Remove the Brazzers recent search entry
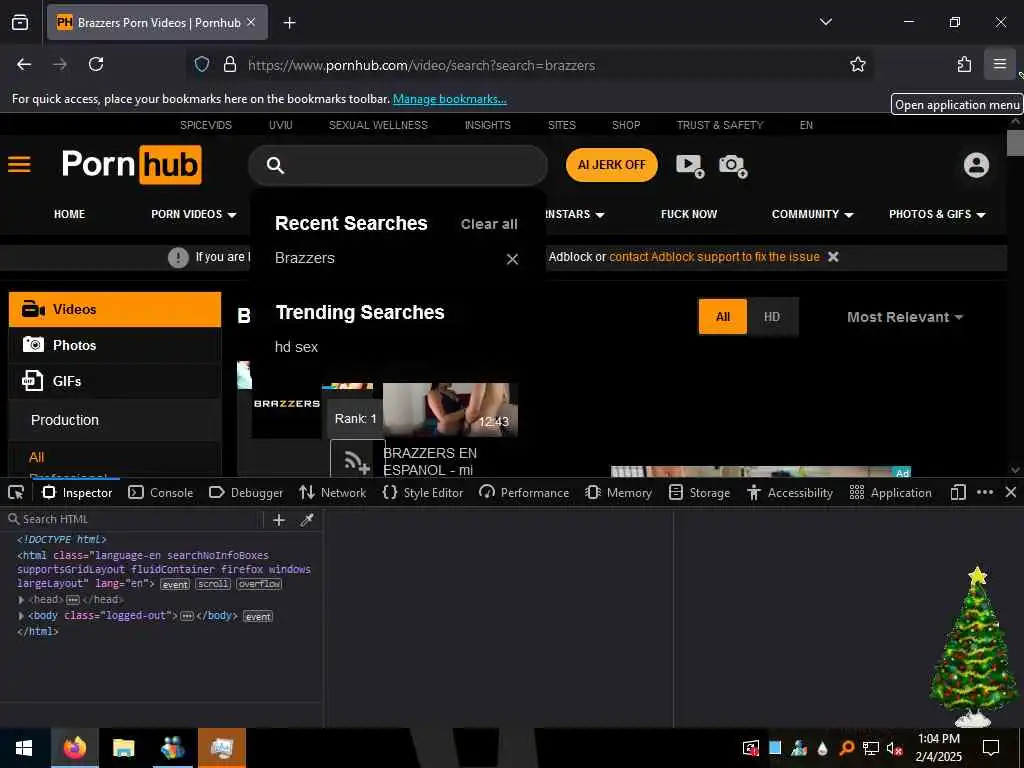The width and height of the screenshot is (1024, 768). coord(513,259)
